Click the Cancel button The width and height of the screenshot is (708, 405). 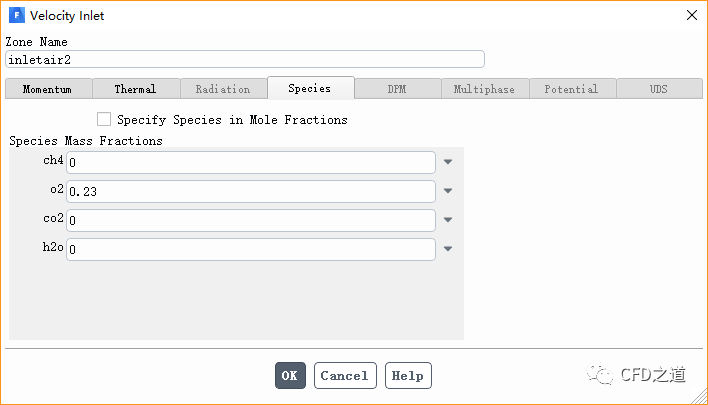pos(345,376)
